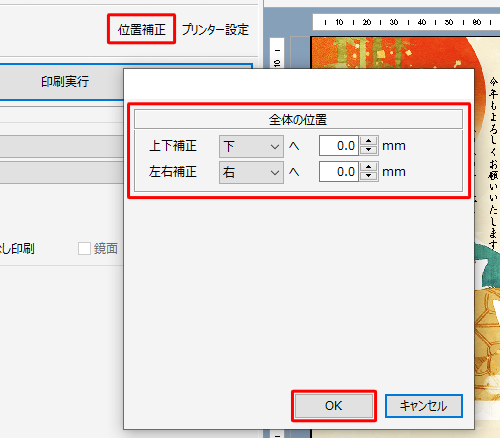
Task: Increase the 左右補正 value with up arrow
Action: [369, 167]
